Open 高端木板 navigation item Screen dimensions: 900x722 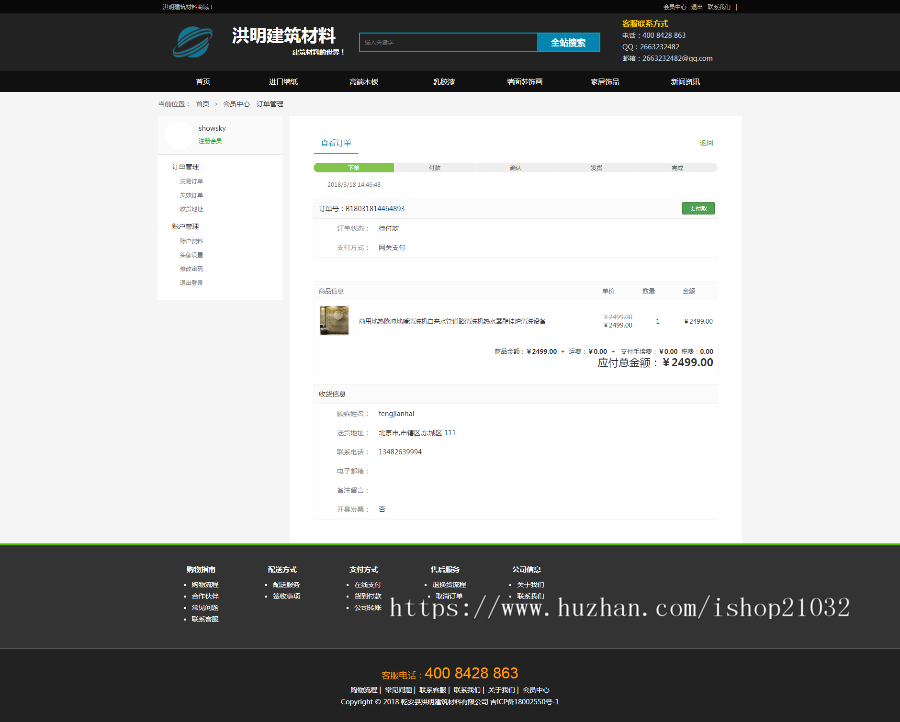click(364, 81)
